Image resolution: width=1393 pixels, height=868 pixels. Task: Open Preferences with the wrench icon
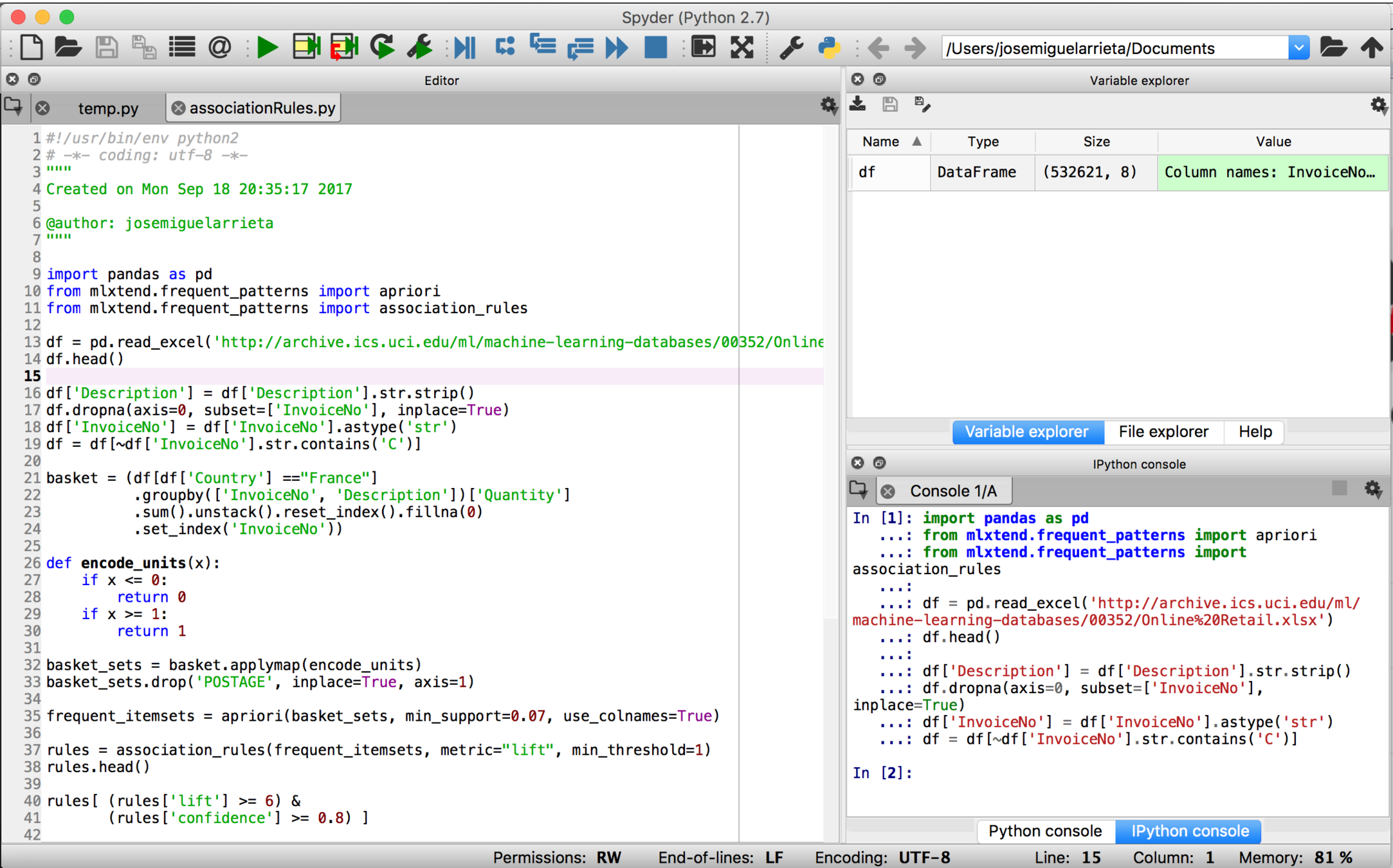pyautogui.click(x=790, y=48)
